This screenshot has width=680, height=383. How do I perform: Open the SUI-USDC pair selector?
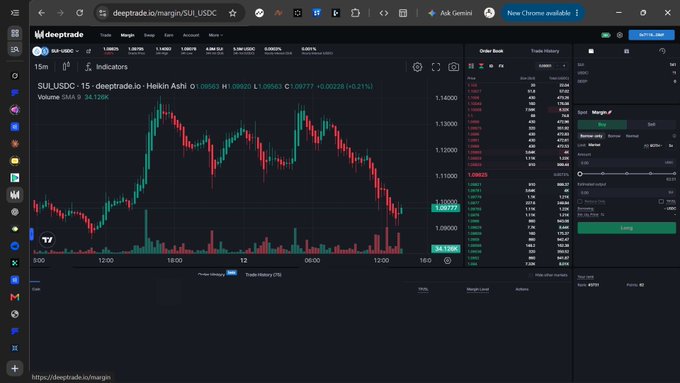(x=56, y=51)
